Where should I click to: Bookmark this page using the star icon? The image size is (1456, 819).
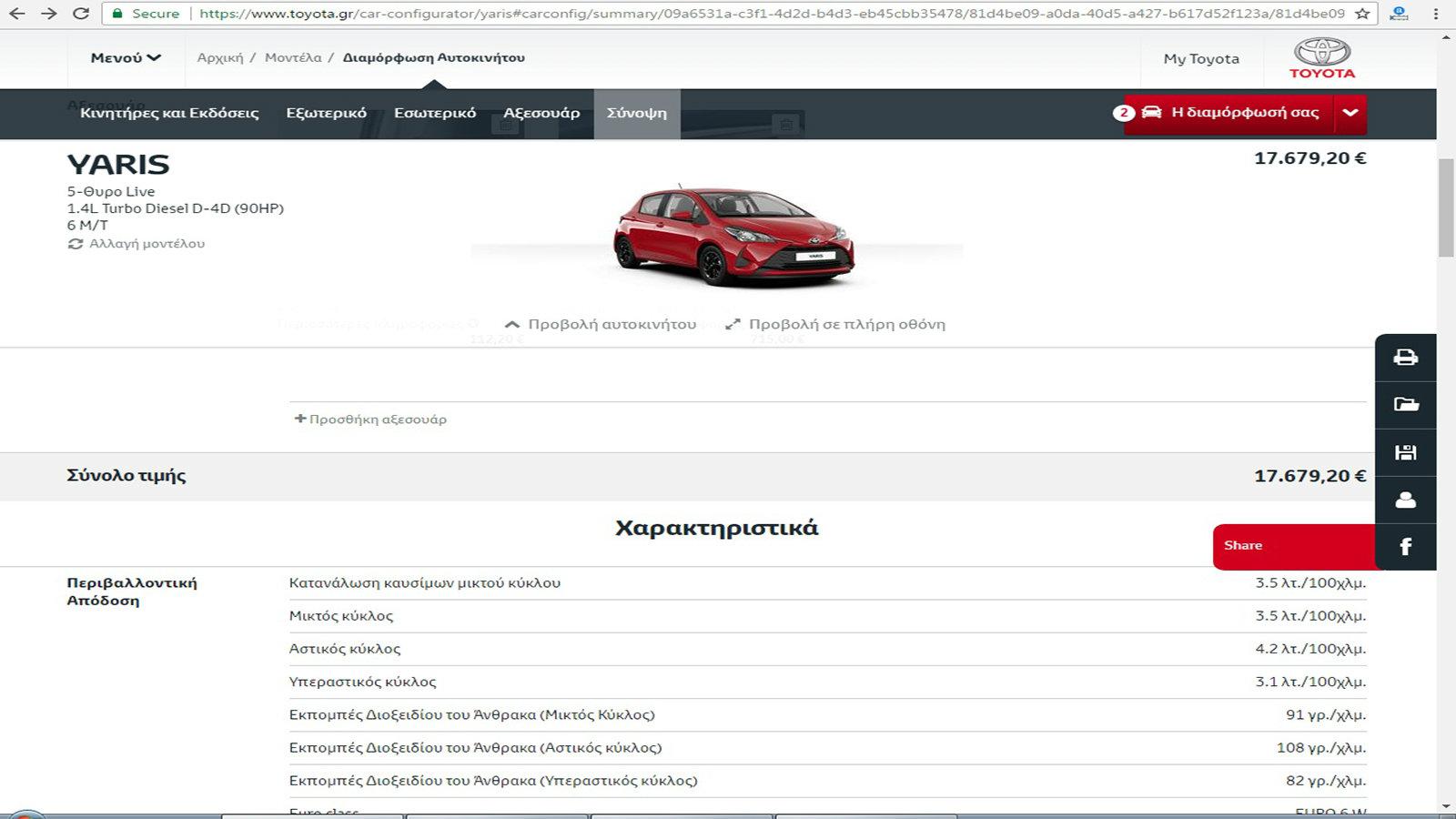[1362, 14]
